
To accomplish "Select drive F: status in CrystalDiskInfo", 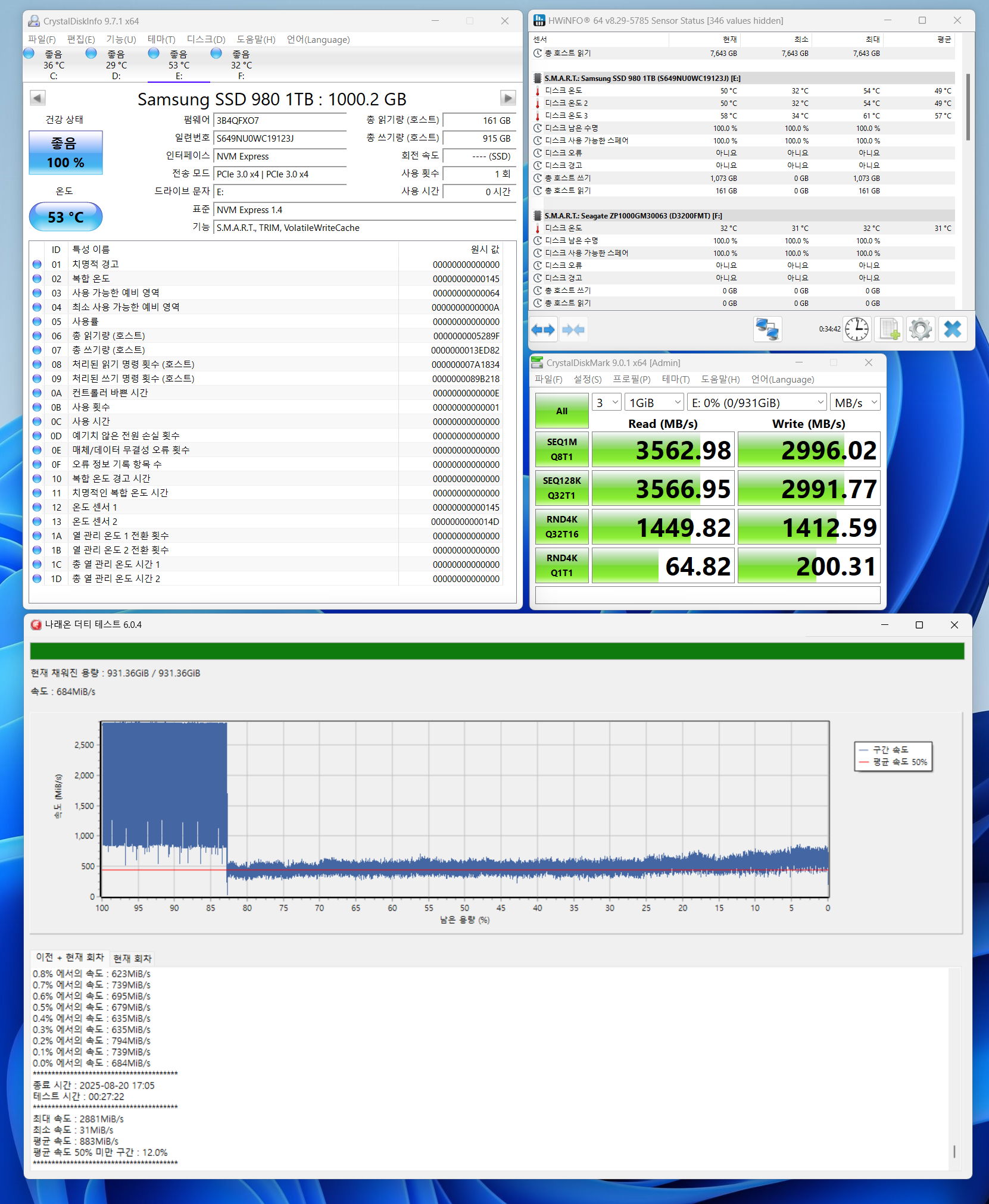I will pyautogui.click(x=241, y=64).
